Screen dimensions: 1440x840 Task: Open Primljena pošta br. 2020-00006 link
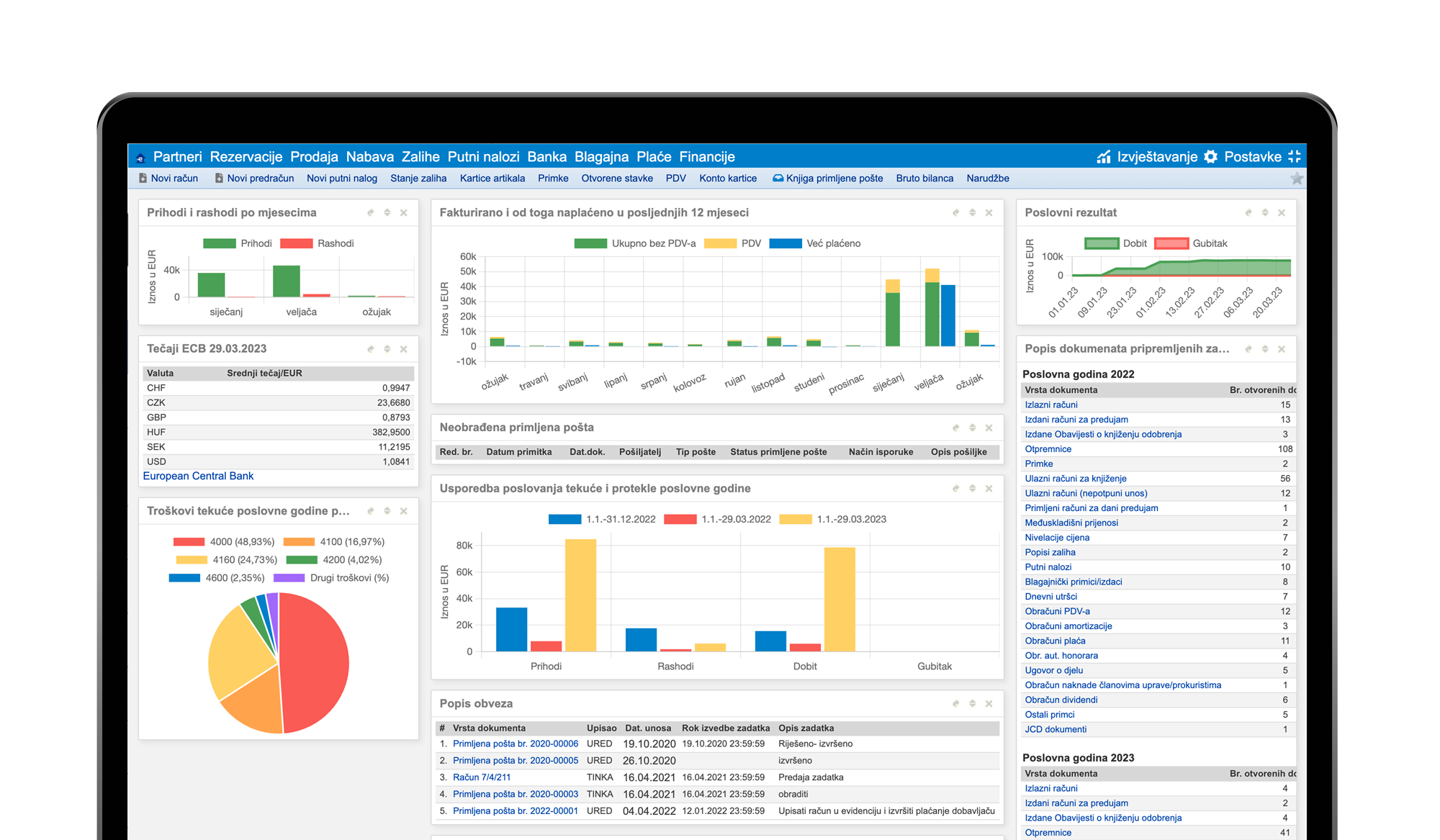pyautogui.click(x=516, y=744)
